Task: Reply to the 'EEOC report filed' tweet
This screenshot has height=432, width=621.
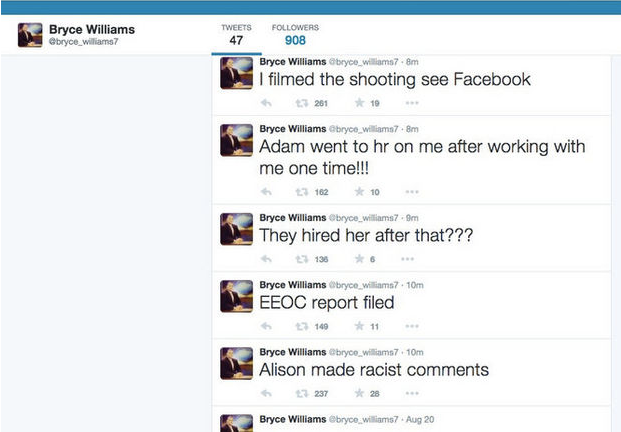Action: point(266,326)
